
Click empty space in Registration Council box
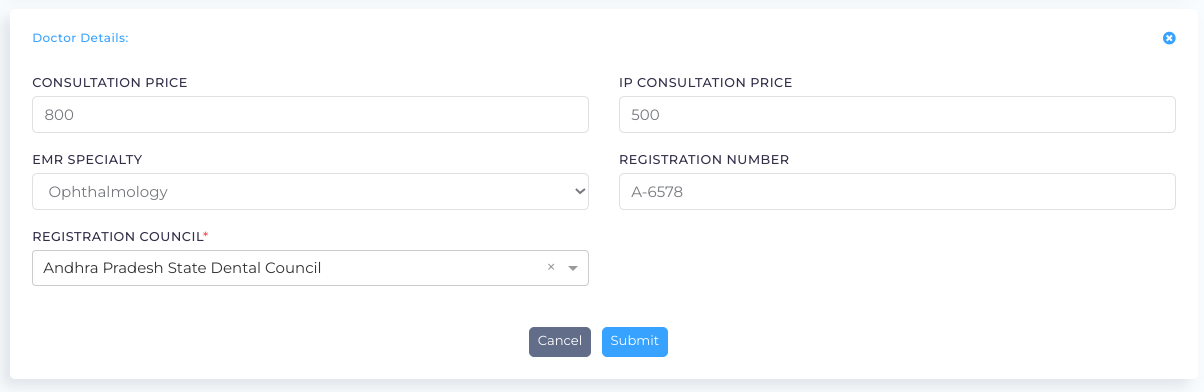pos(433,268)
